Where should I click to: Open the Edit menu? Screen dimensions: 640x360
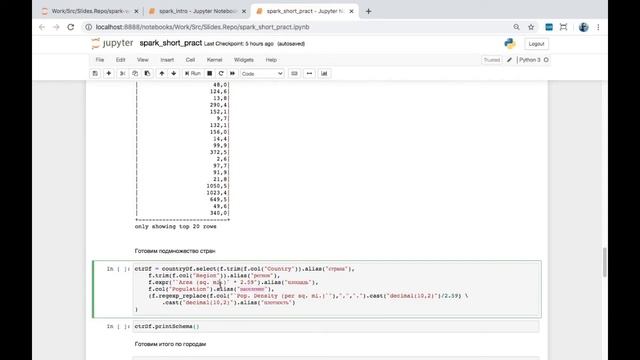click(120, 60)
